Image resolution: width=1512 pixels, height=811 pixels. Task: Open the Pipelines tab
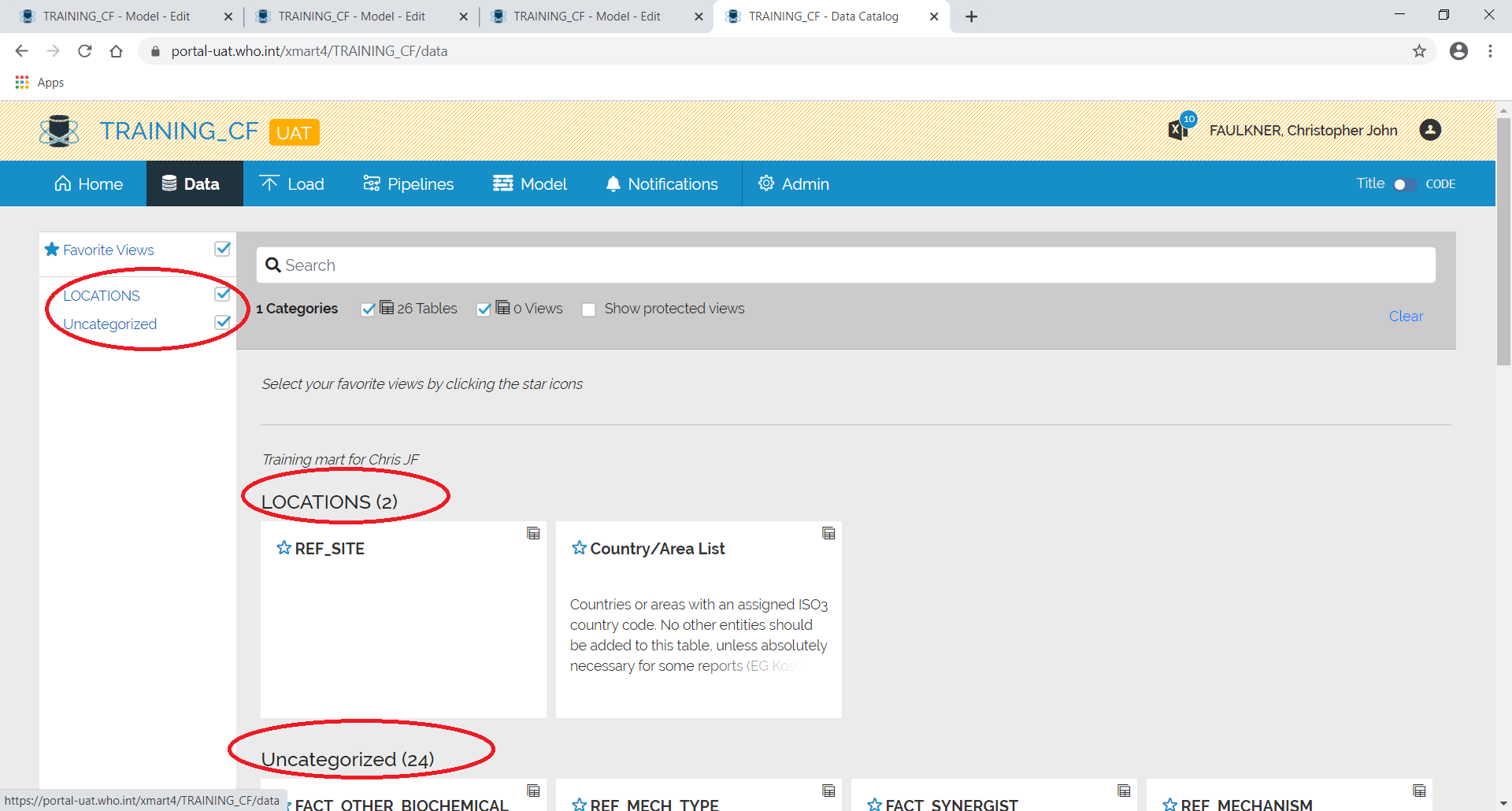(408, 183)
